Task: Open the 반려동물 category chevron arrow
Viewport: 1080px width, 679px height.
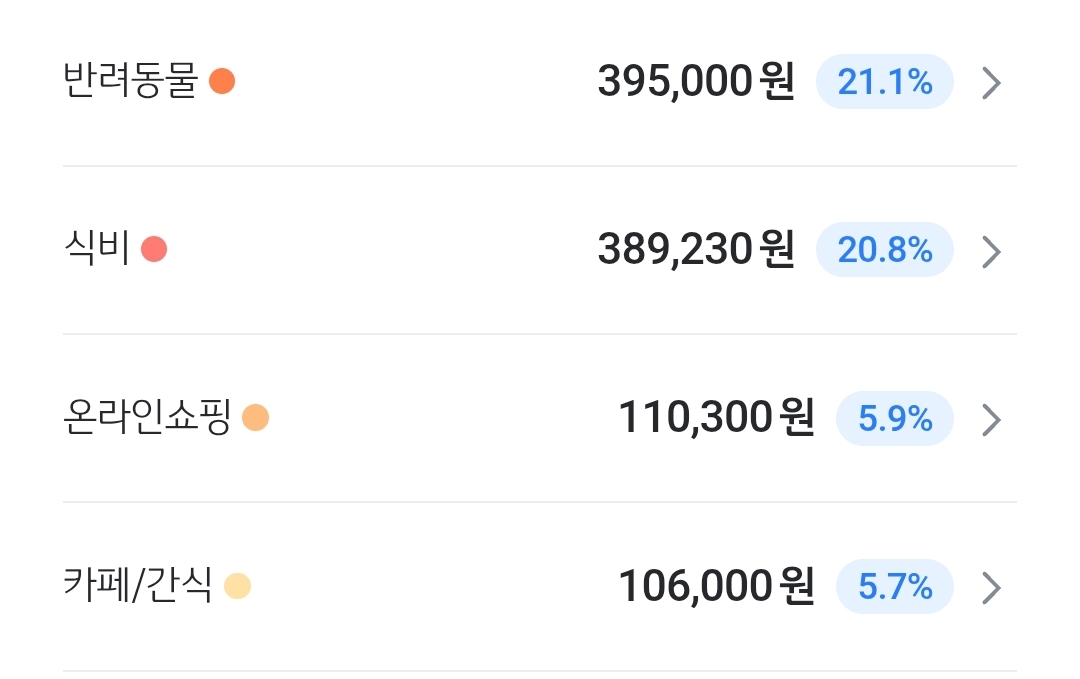Action: (991, 83)
